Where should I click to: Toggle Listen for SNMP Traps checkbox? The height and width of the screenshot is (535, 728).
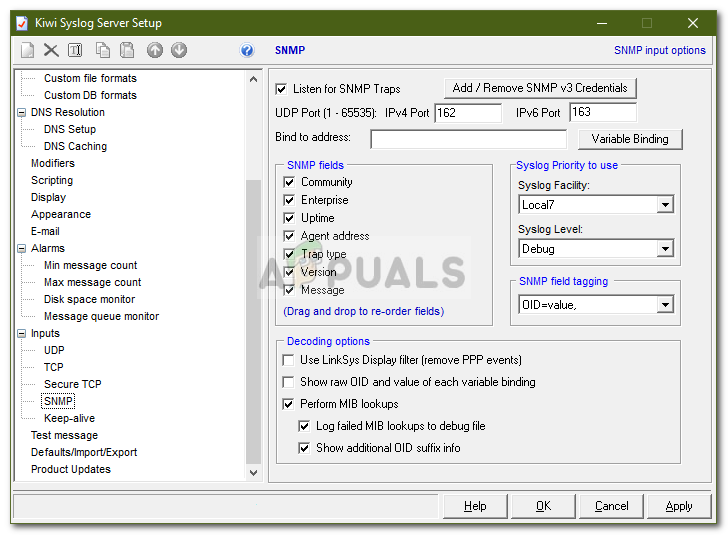281,89
